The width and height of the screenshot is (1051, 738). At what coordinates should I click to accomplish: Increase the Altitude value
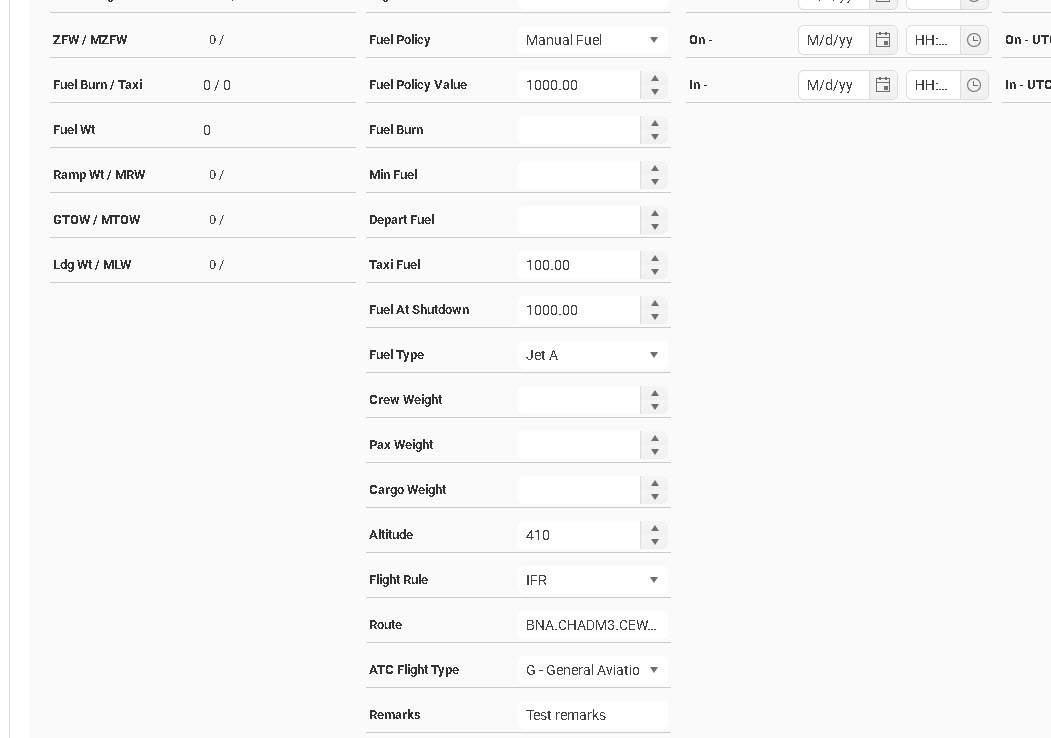(655, 529)
